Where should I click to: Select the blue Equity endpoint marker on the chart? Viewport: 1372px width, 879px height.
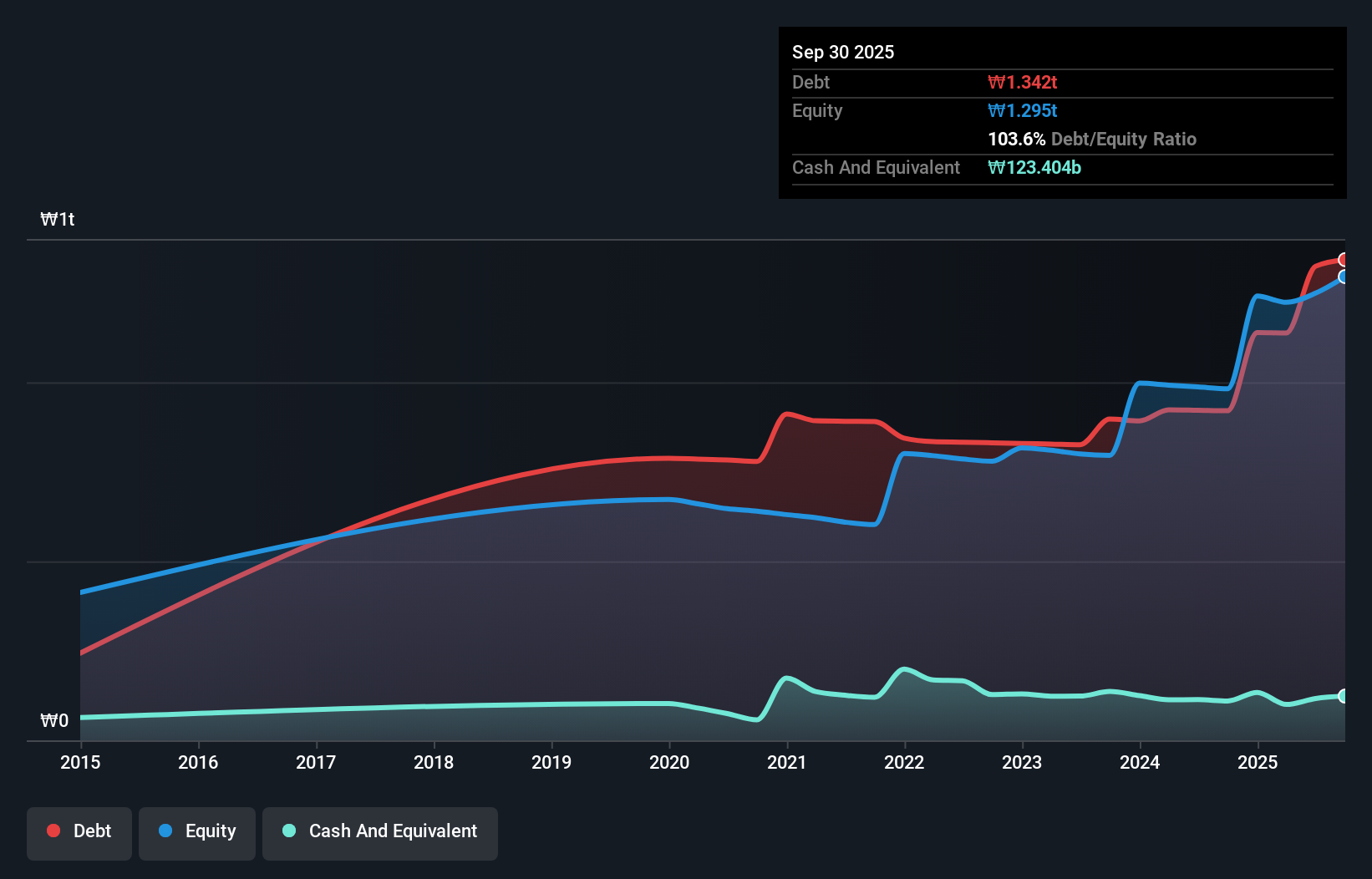pos(1344,278)
